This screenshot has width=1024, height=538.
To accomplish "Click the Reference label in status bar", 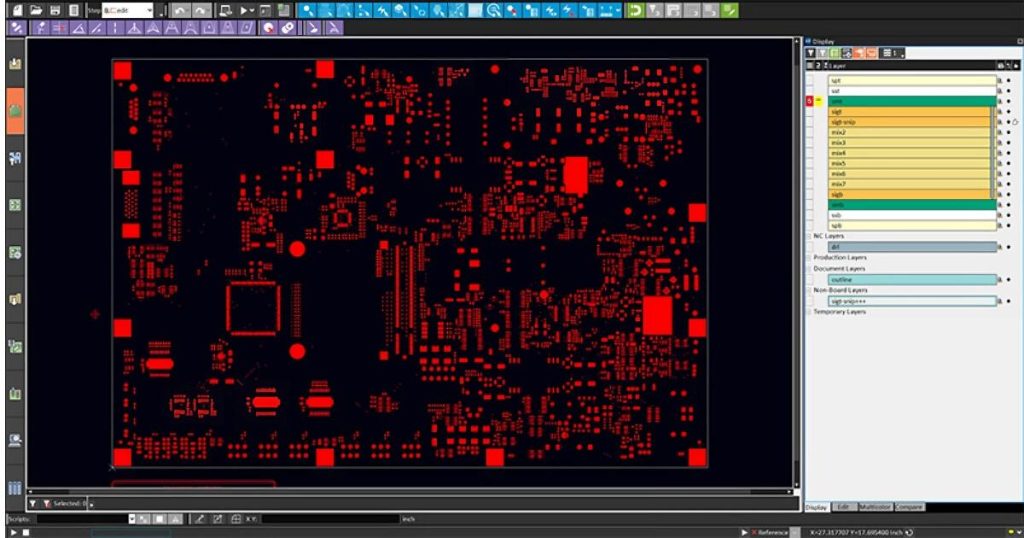I will [773, 533].
